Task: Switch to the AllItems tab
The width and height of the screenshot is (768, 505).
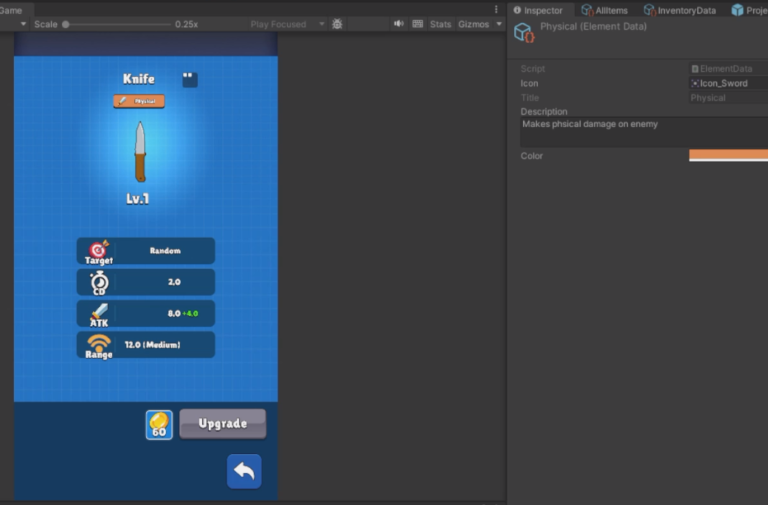Action: pyautogui.click(x=604, y=10)
